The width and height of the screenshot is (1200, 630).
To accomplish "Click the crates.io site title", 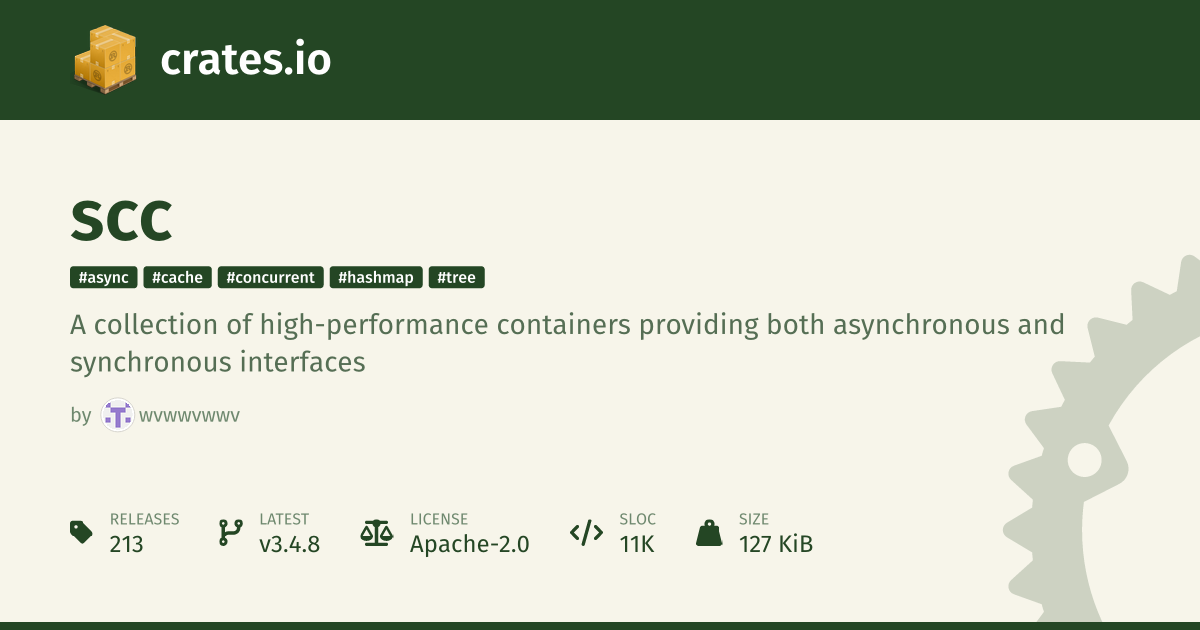I will tap(246, 60).
